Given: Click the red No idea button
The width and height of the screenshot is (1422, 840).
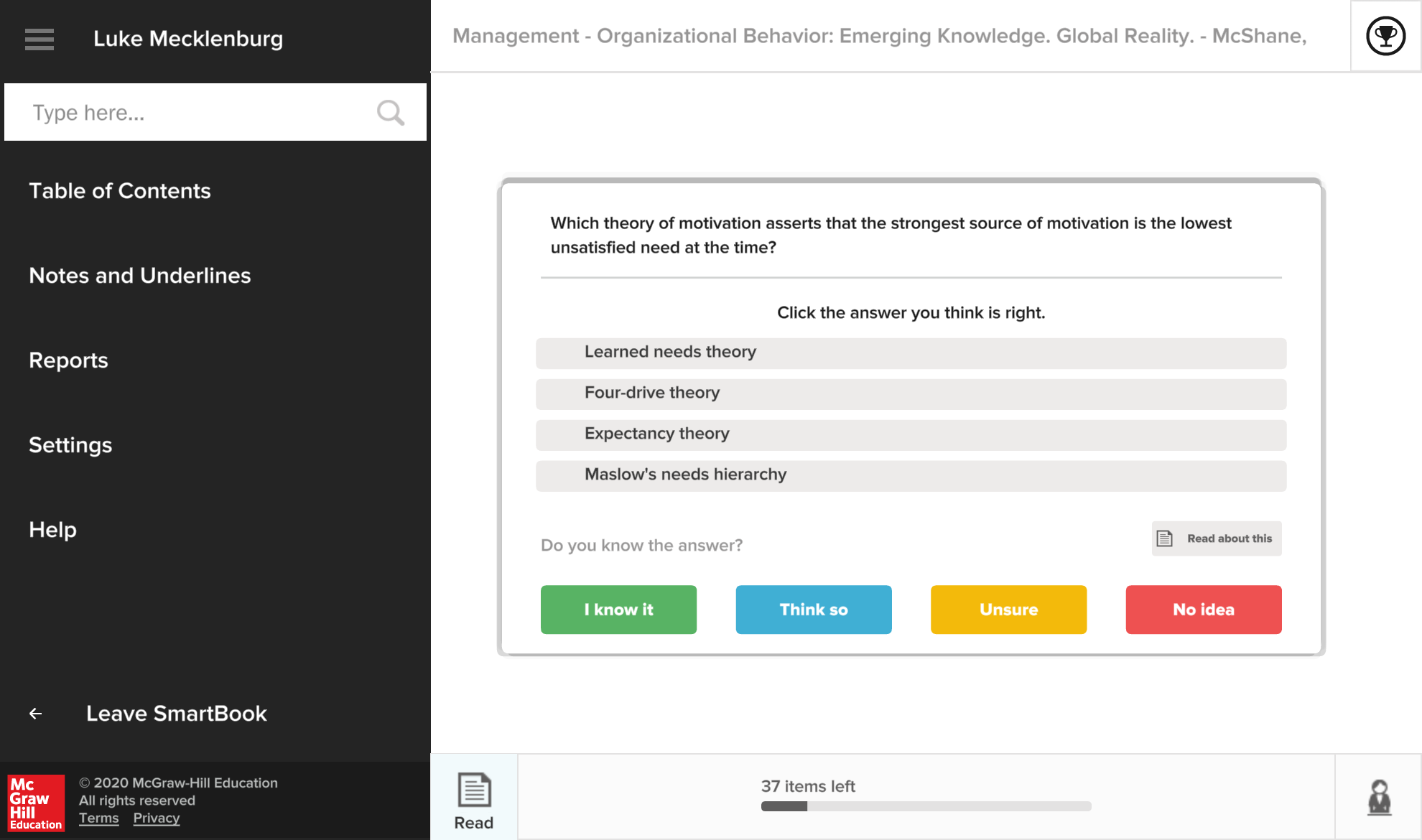Looking at the screenshot, I should pyautogui.click(x=1204, y=610).
